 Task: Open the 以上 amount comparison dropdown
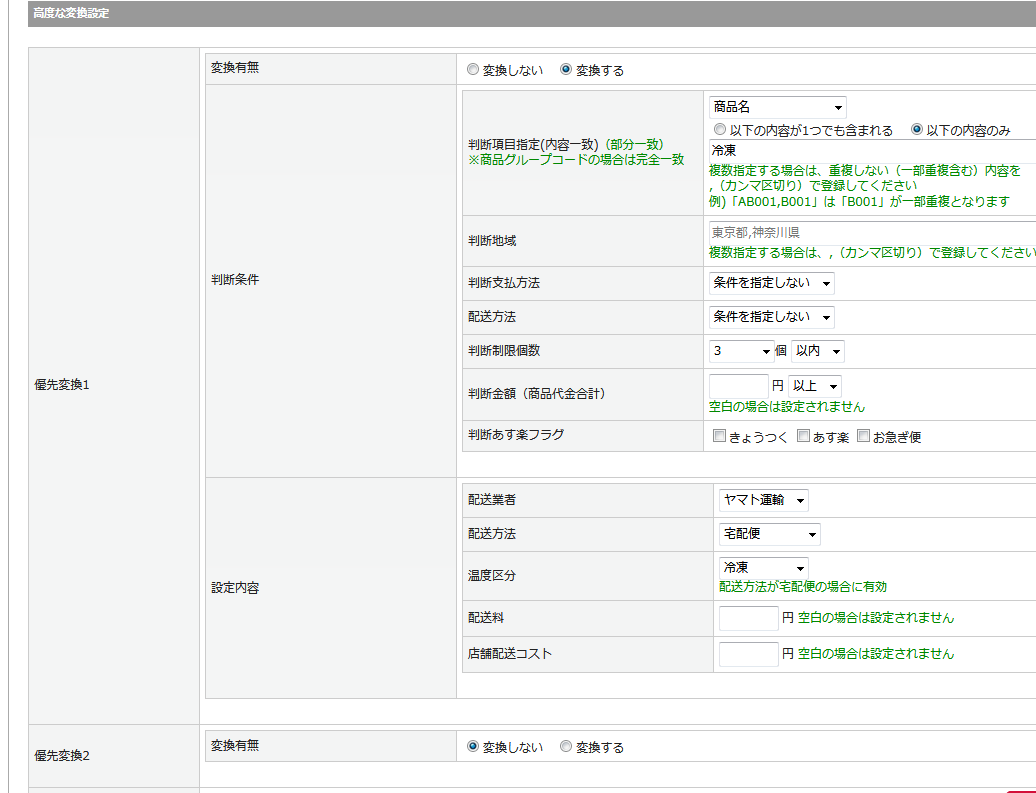[x=814, y=385]
